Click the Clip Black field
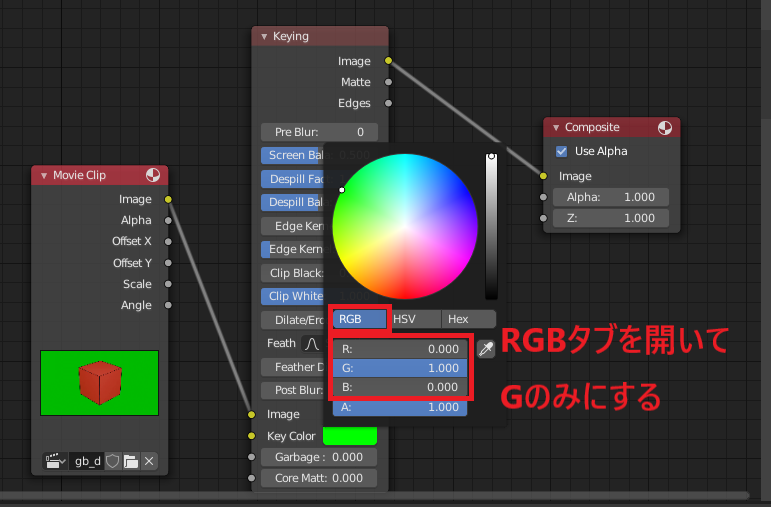Viewport: 771px width, 507px height. [x=292, y=273]
